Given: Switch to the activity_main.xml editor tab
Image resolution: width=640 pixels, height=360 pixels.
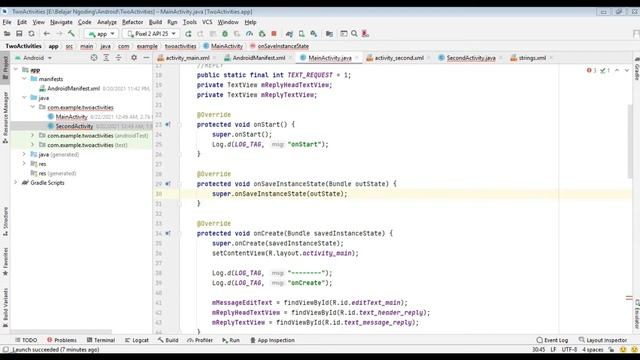Looking at the screenshot, I should [187, 58].
